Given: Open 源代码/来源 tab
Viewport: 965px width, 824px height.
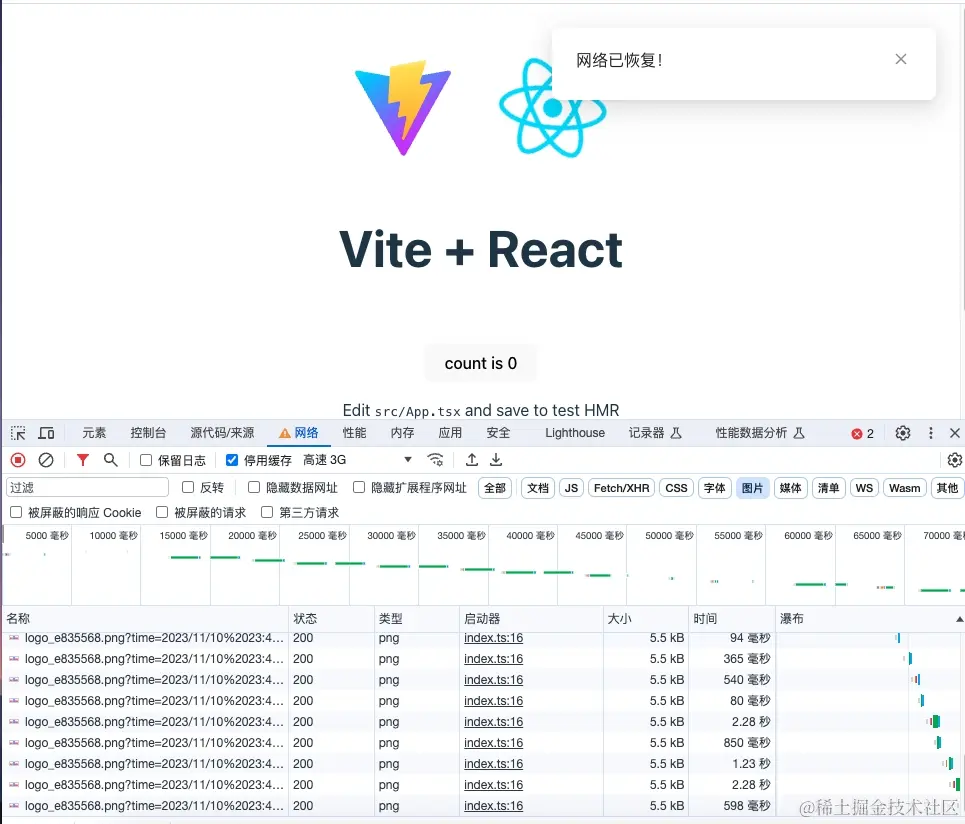Looking at the screenshot, I should 222,433.
